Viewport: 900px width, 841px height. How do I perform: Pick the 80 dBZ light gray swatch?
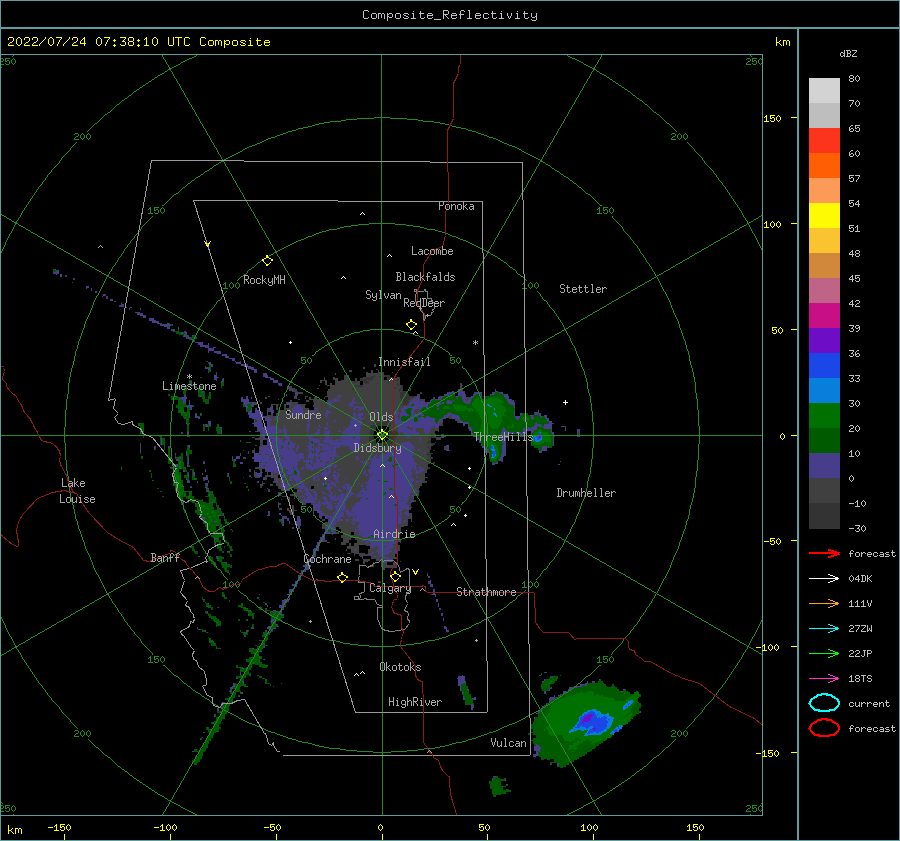824,91
